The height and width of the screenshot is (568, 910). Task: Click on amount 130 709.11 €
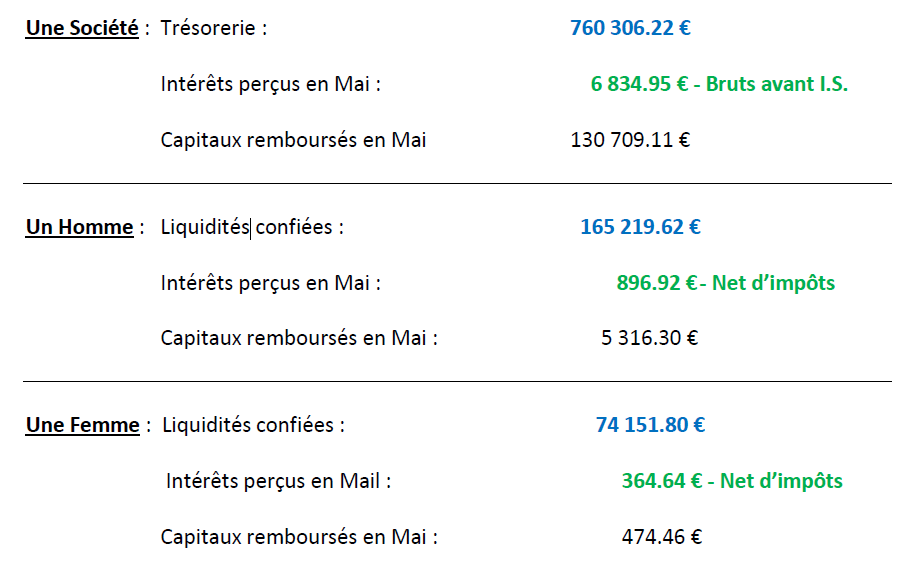point(630,140)
